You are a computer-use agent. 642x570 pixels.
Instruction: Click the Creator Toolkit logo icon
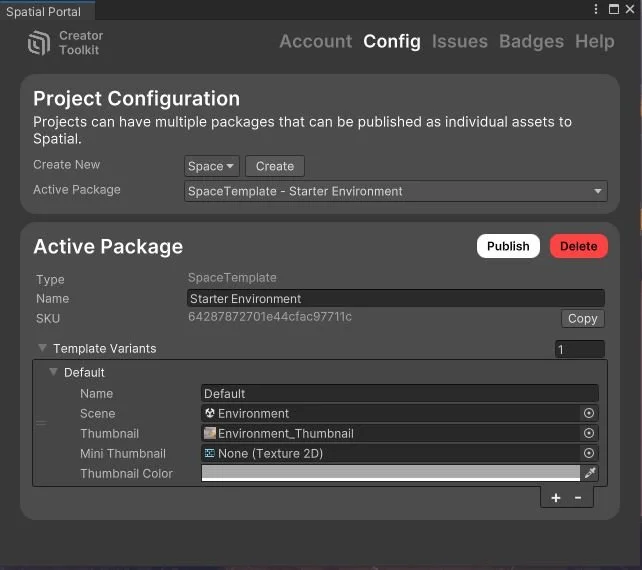pos(39,43)
